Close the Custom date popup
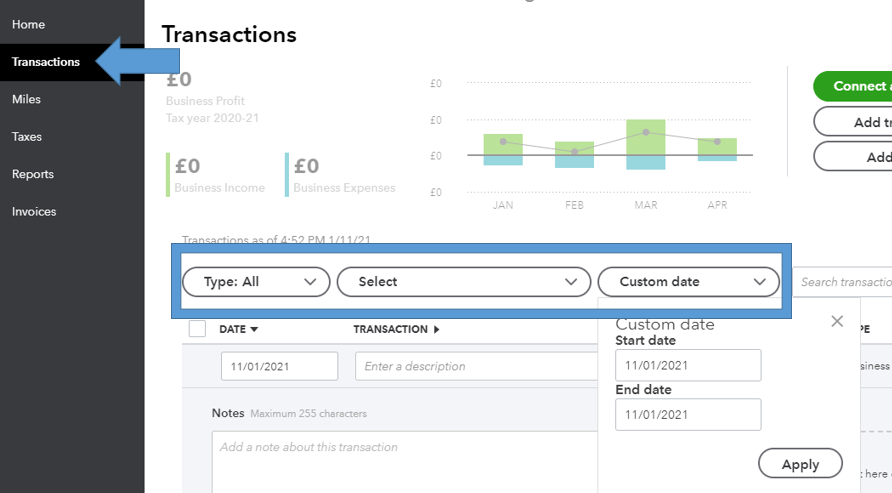Viewport: 892px width, 493px height. point(837,321)
